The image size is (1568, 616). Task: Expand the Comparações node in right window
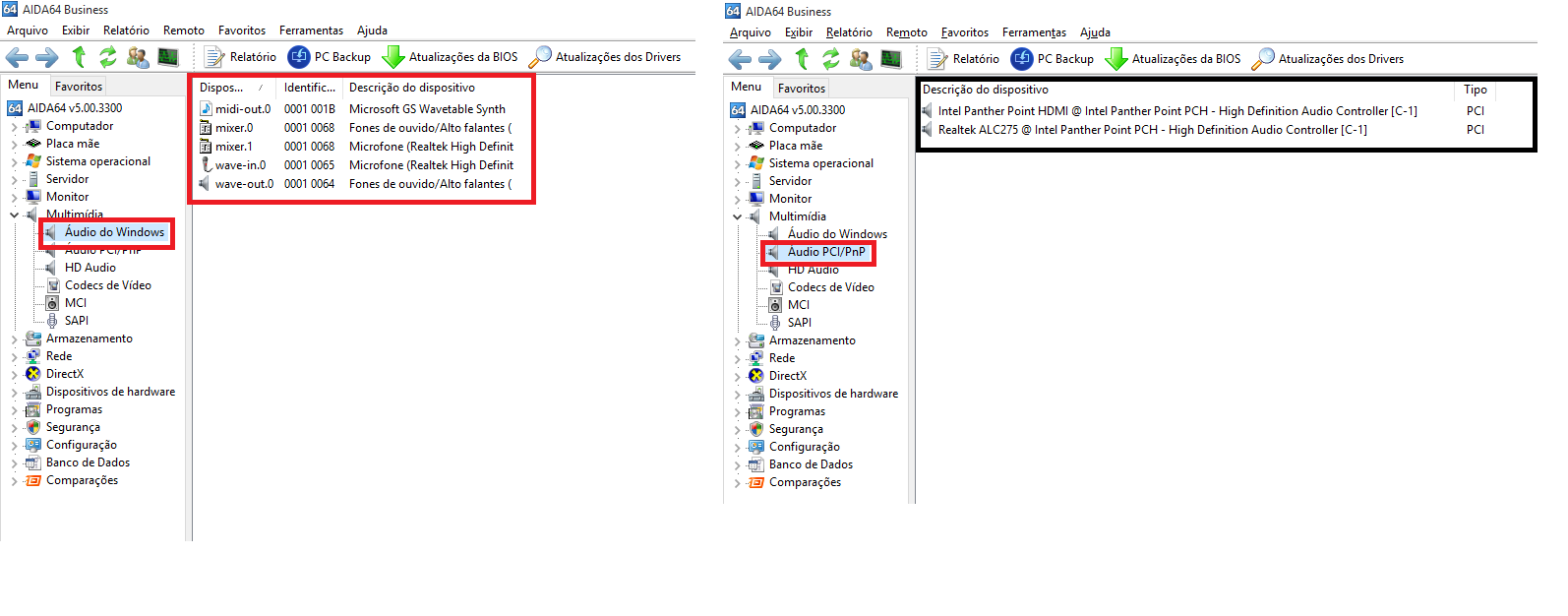tap(737, 482)
